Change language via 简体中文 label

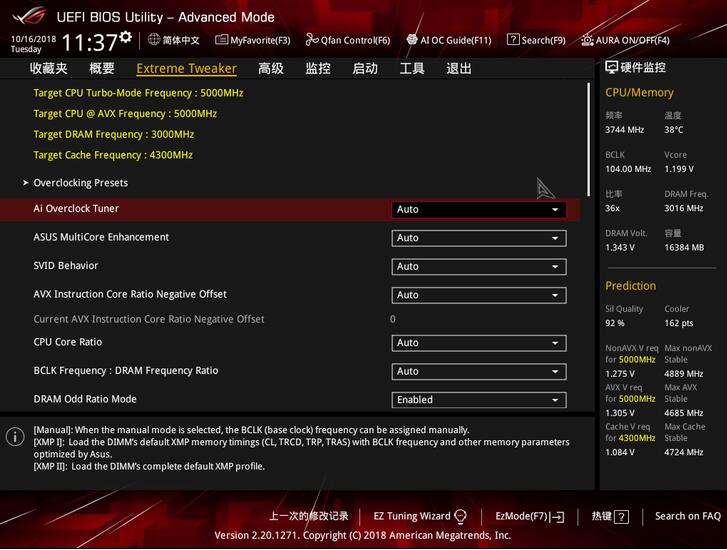(181, 40)
